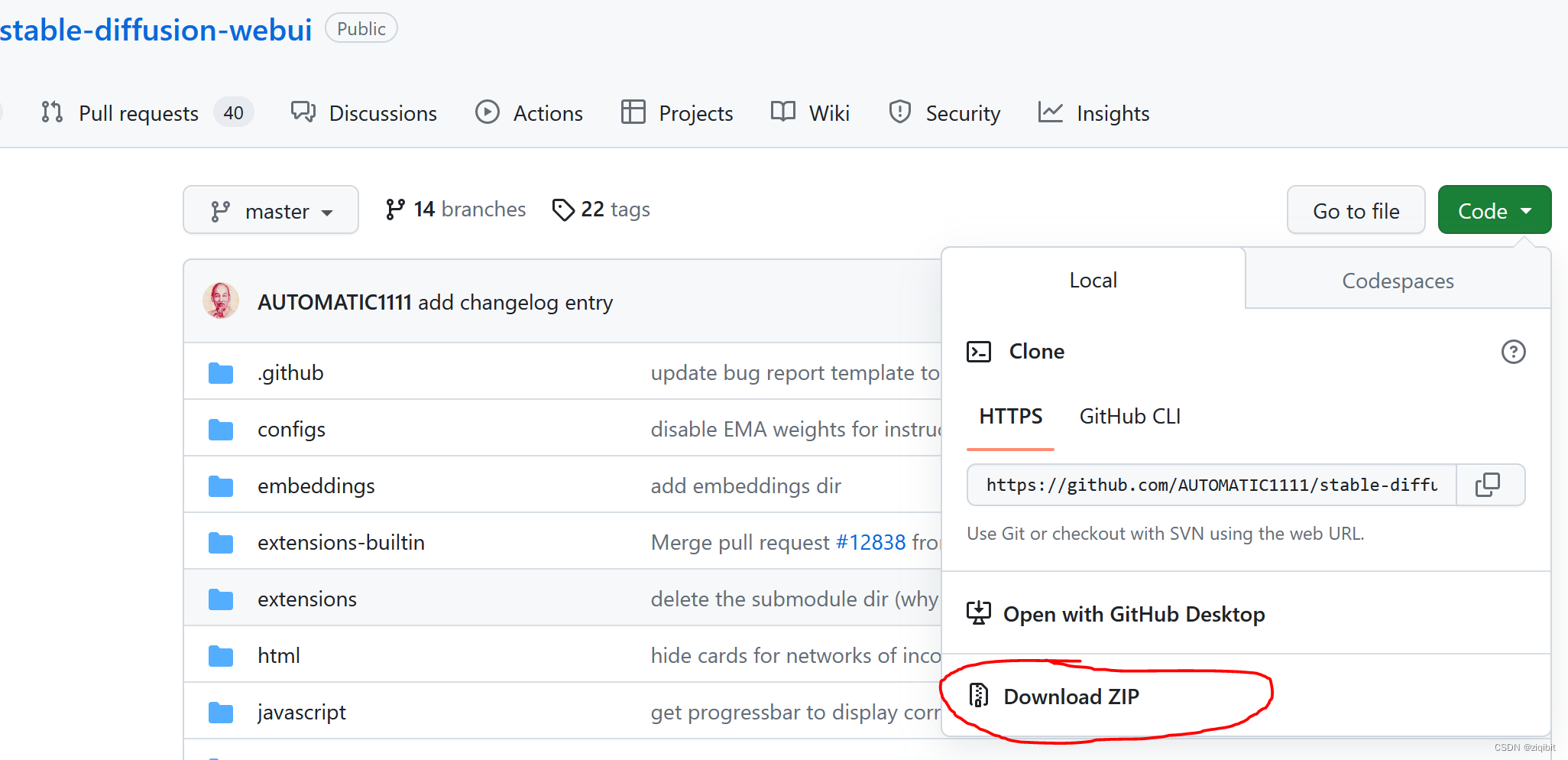
Task: Click the embeddings folder icon
Action: point(221,486)
